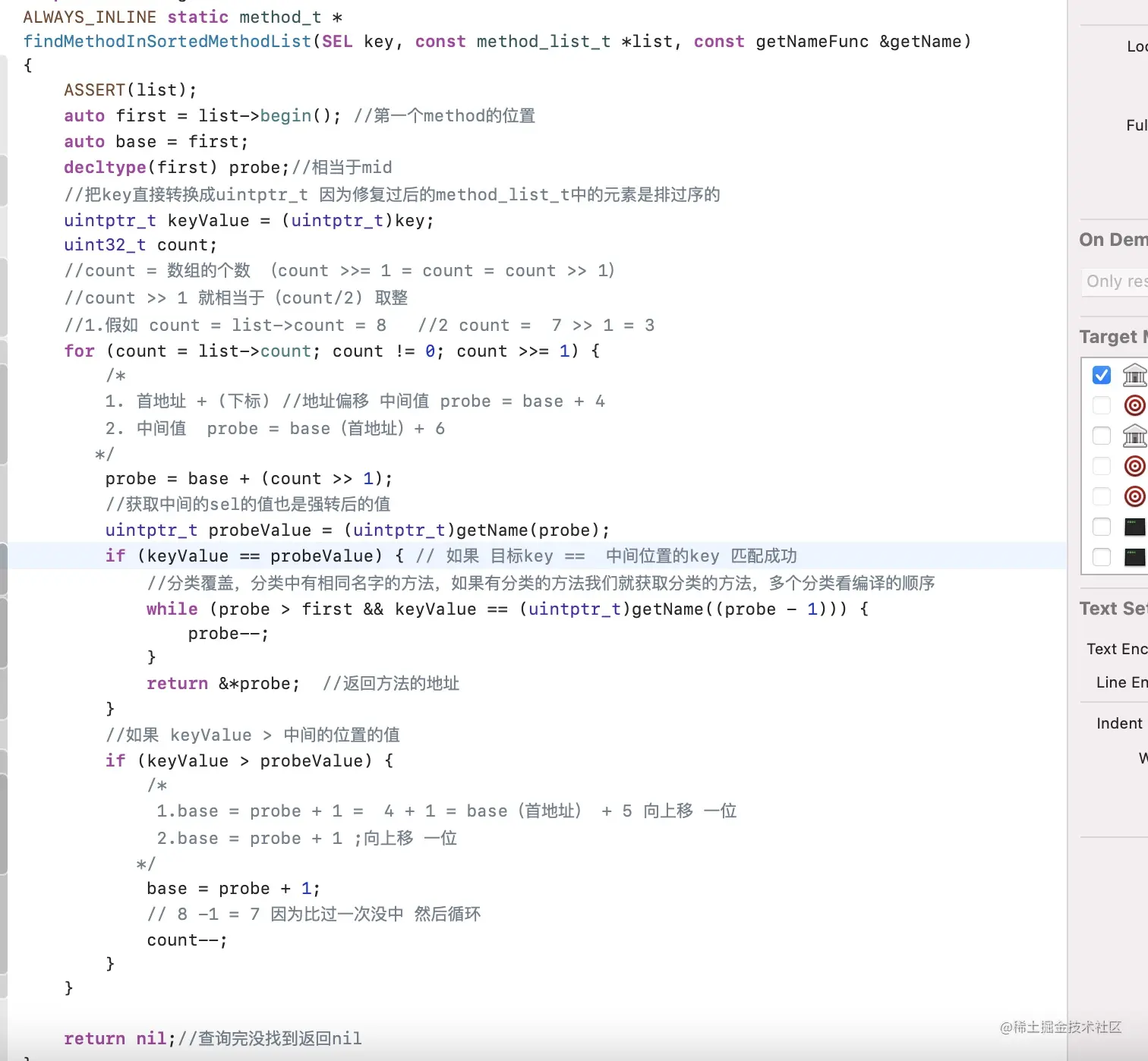Click the second library building icon in Target Membership
Viewport: 1148px width, 1061px height.
[x=1135, y=436]
